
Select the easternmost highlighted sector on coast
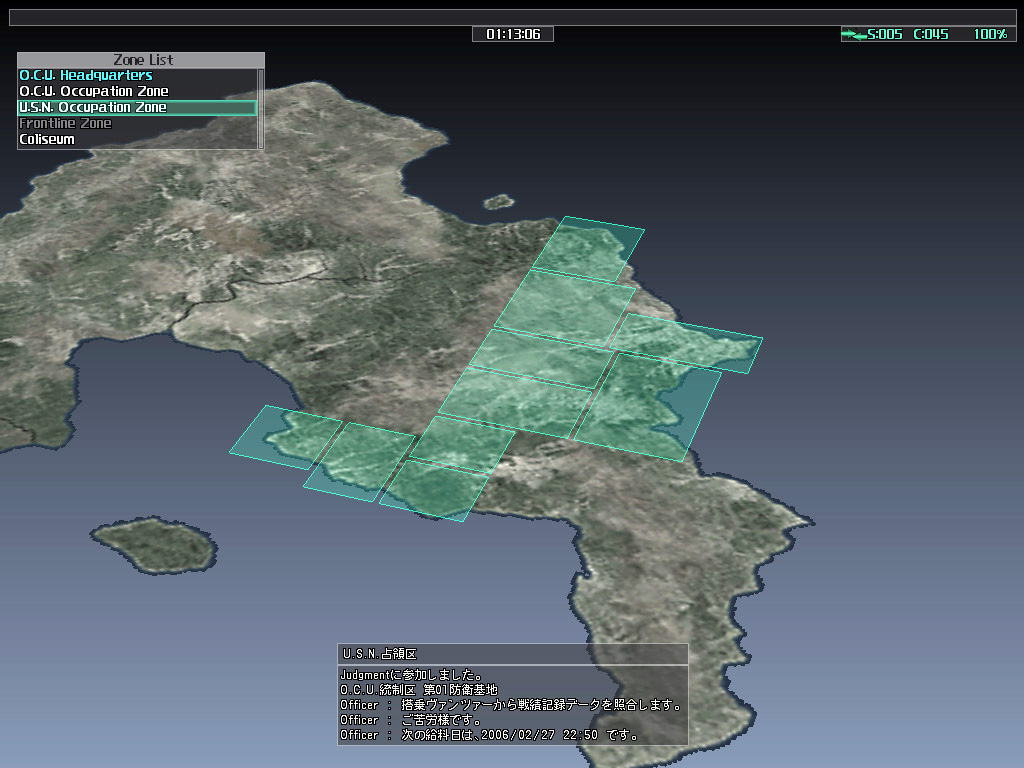point(688,342)
